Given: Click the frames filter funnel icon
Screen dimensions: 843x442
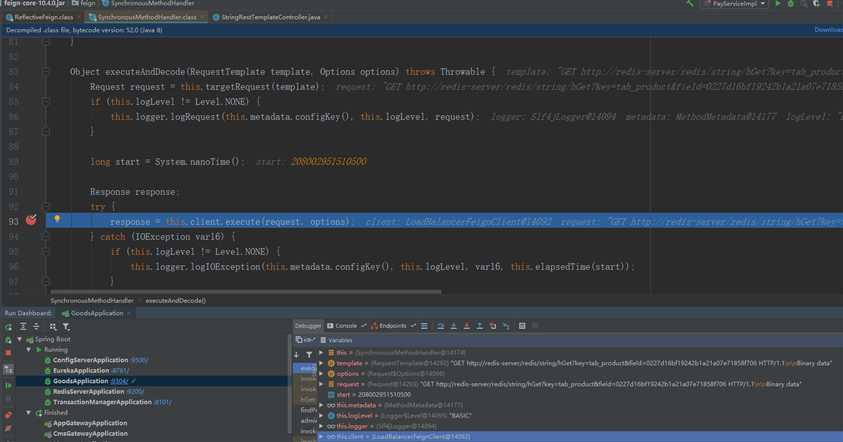Looking at the screenshot, I should point(309,354).
